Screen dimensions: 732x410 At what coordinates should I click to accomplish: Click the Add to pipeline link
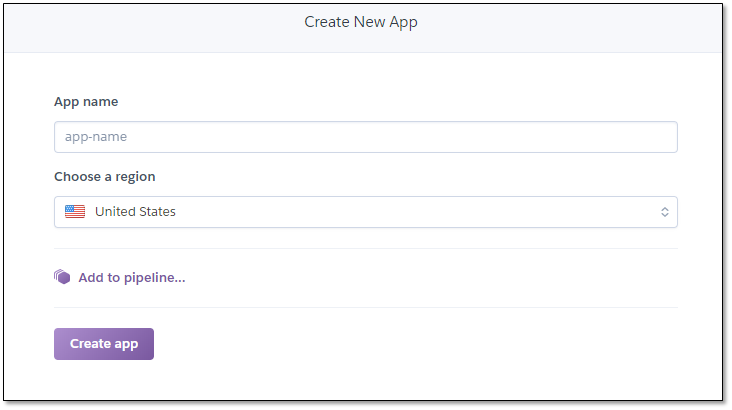pos(132,277)
